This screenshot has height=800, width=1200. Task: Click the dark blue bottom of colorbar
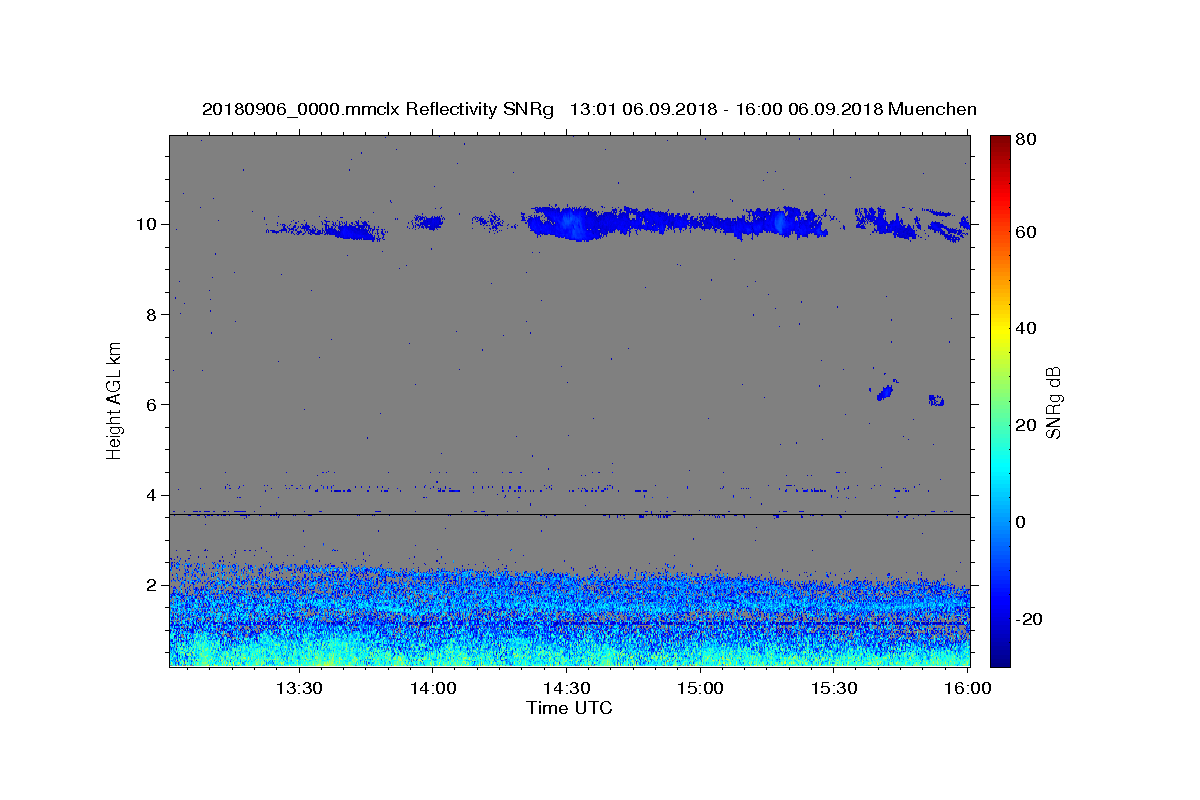[x=1000, y=657]
